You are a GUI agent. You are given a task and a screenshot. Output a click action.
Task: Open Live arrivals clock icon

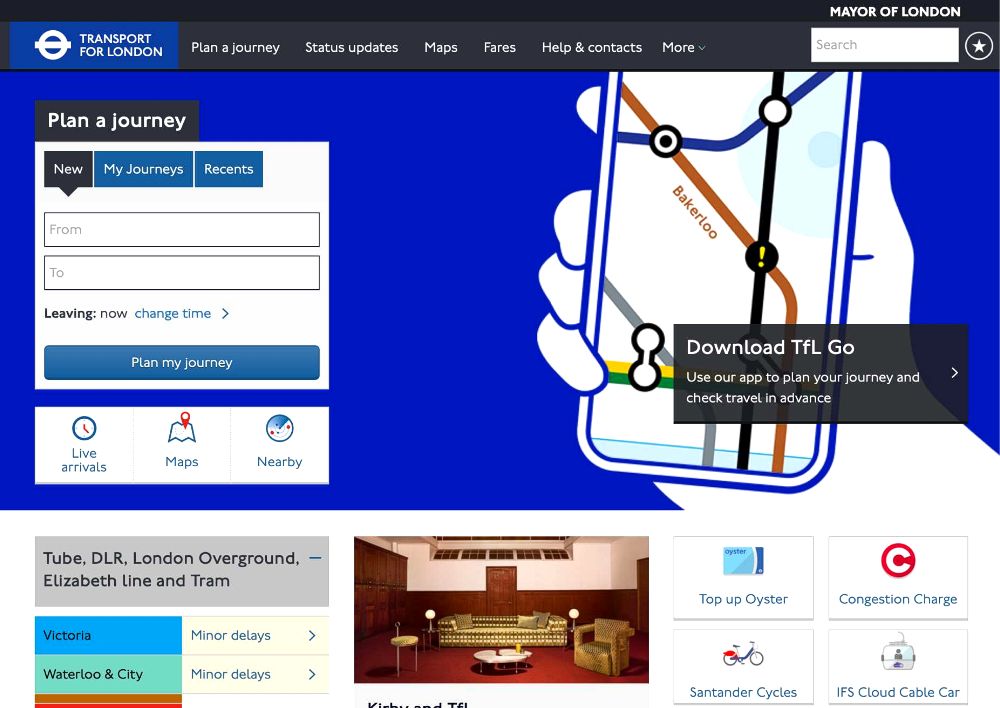click(x=84, y=428)
